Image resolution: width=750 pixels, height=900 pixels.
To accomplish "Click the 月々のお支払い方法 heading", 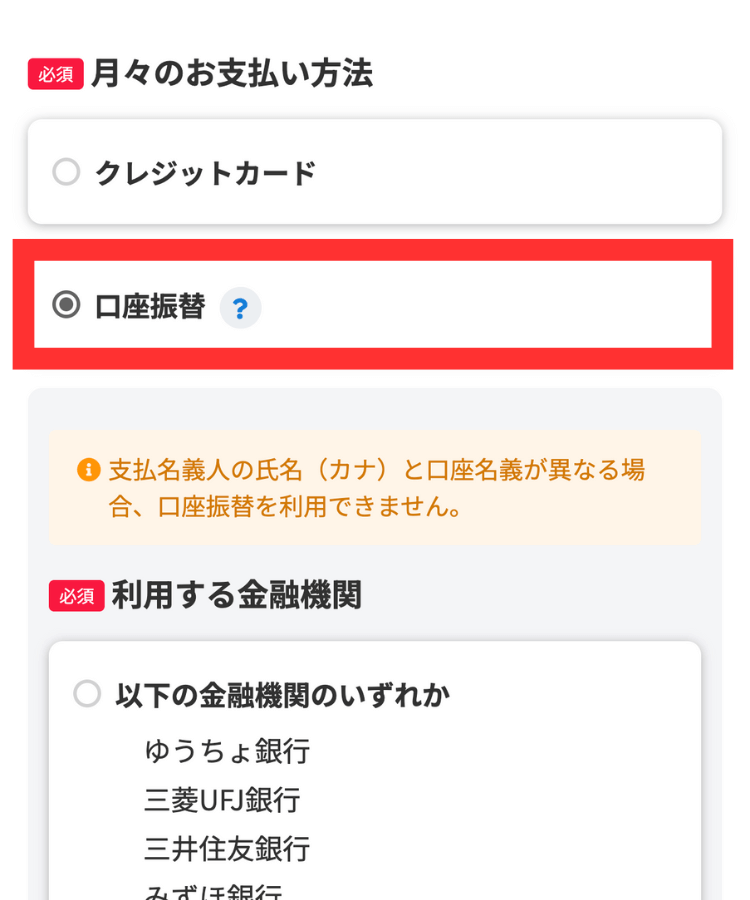I will pos(231,73).
